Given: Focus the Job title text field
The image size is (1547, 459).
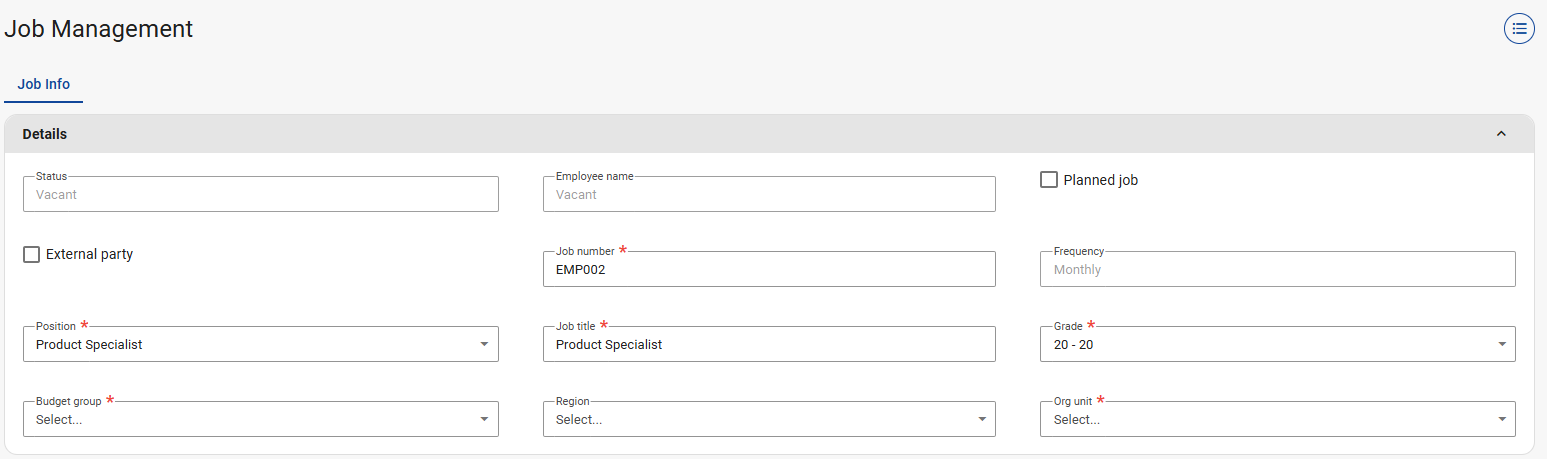Looking at the screenshot, I should click(x=768, y=344).
